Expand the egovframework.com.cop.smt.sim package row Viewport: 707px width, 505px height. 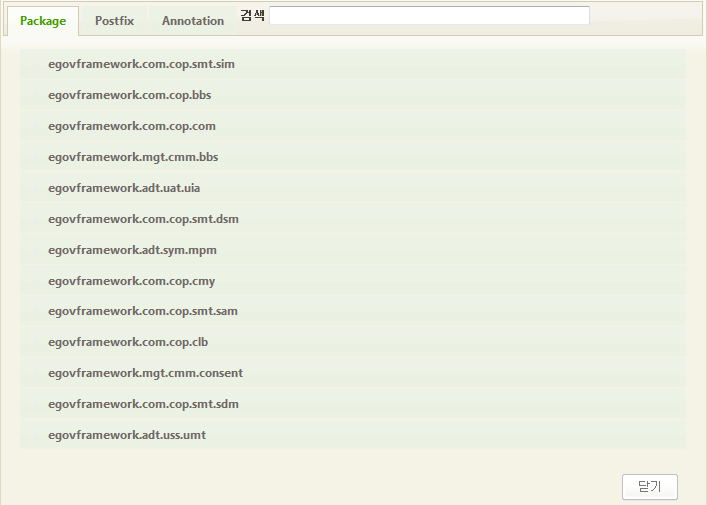(x=141, y=64)
